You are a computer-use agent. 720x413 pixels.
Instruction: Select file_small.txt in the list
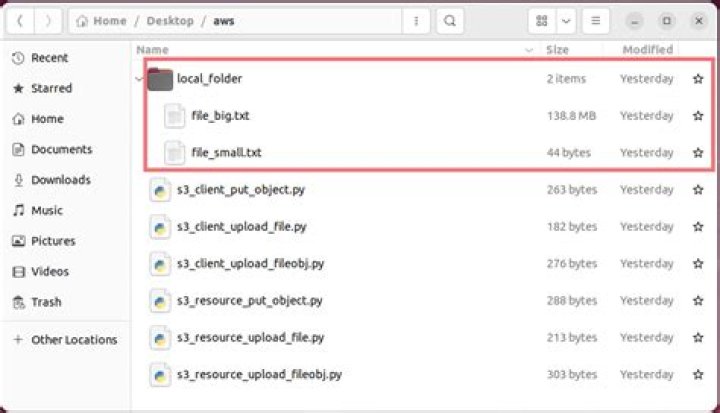(x=227, y=153)
